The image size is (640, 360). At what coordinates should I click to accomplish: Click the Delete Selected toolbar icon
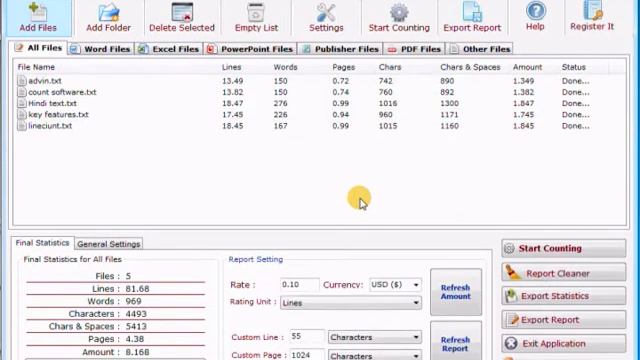(182, 12)
